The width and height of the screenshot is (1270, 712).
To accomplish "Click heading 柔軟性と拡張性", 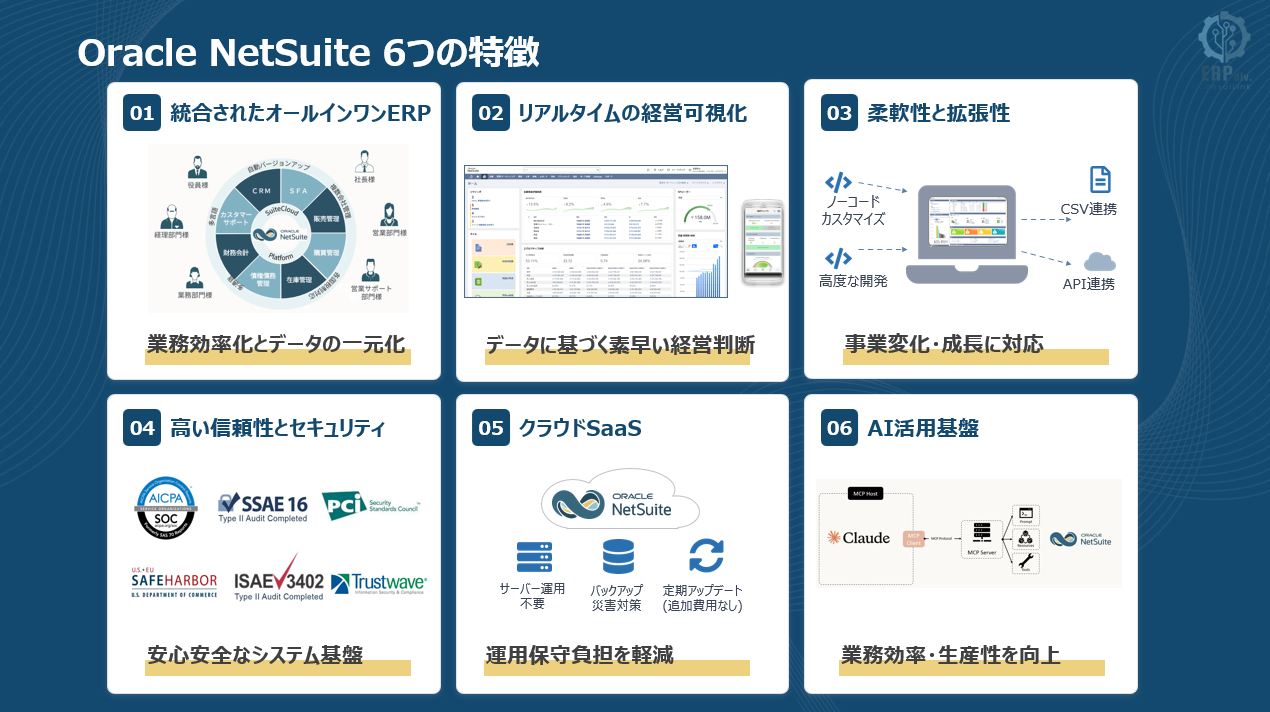I will pos(938,113).
